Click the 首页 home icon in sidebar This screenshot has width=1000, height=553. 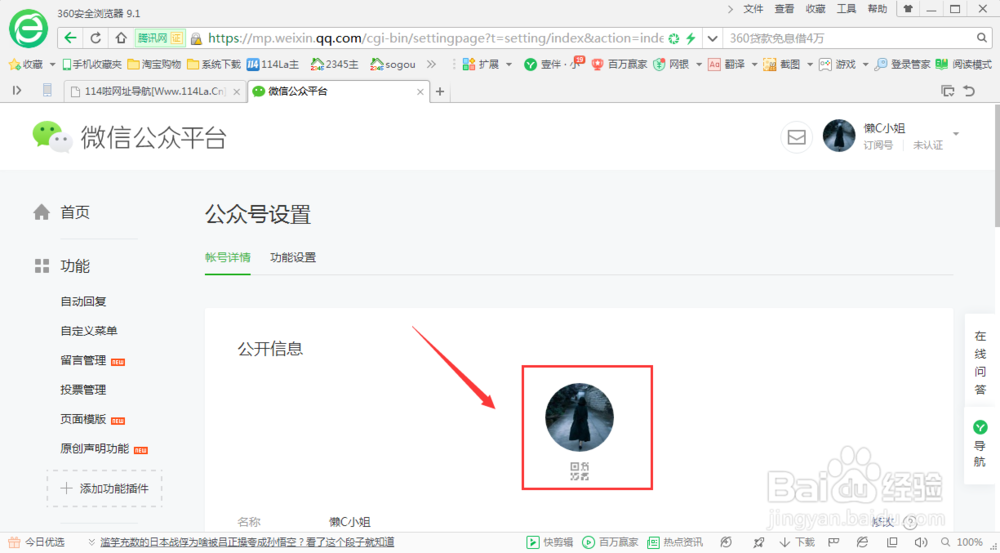[x=41, y=212]
